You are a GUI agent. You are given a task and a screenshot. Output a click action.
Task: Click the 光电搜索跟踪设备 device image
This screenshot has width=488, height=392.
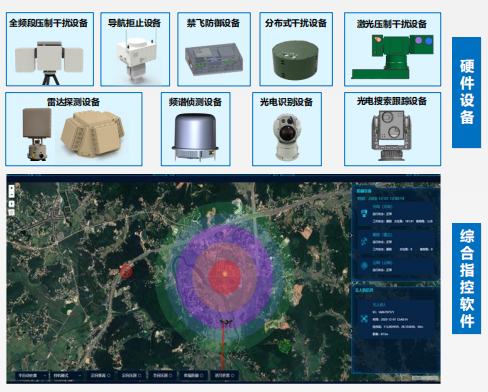pyautogui.click(x=392, y=135)
